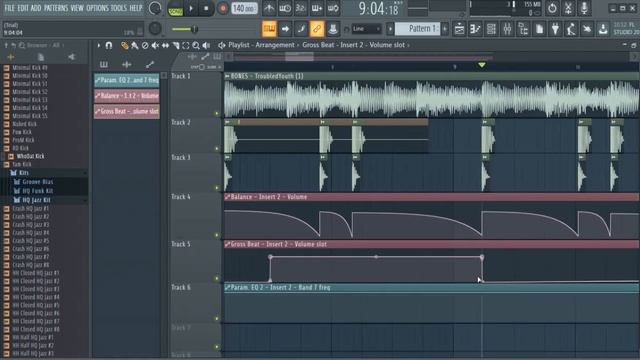
Task: Open the microphone recording icon
Action: [584, 8]
